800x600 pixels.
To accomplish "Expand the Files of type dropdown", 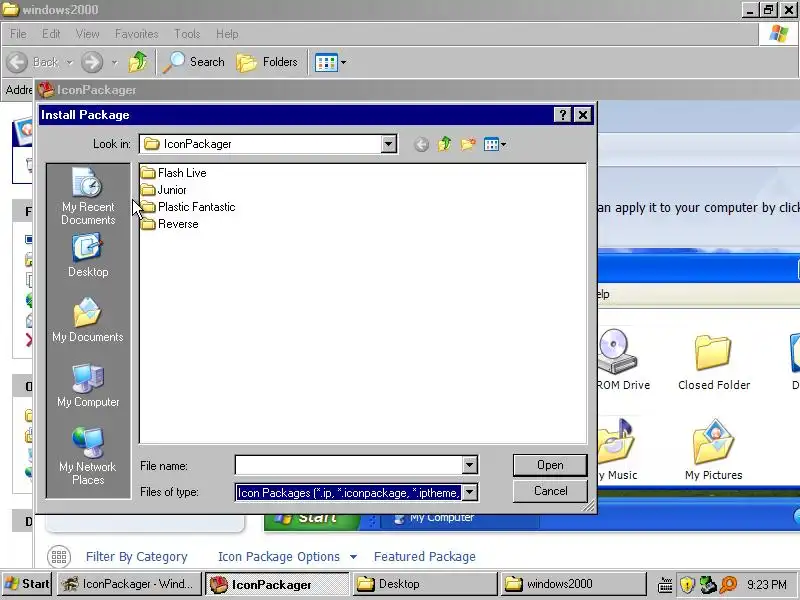I will pyautogui.click(x=469, y=492).
